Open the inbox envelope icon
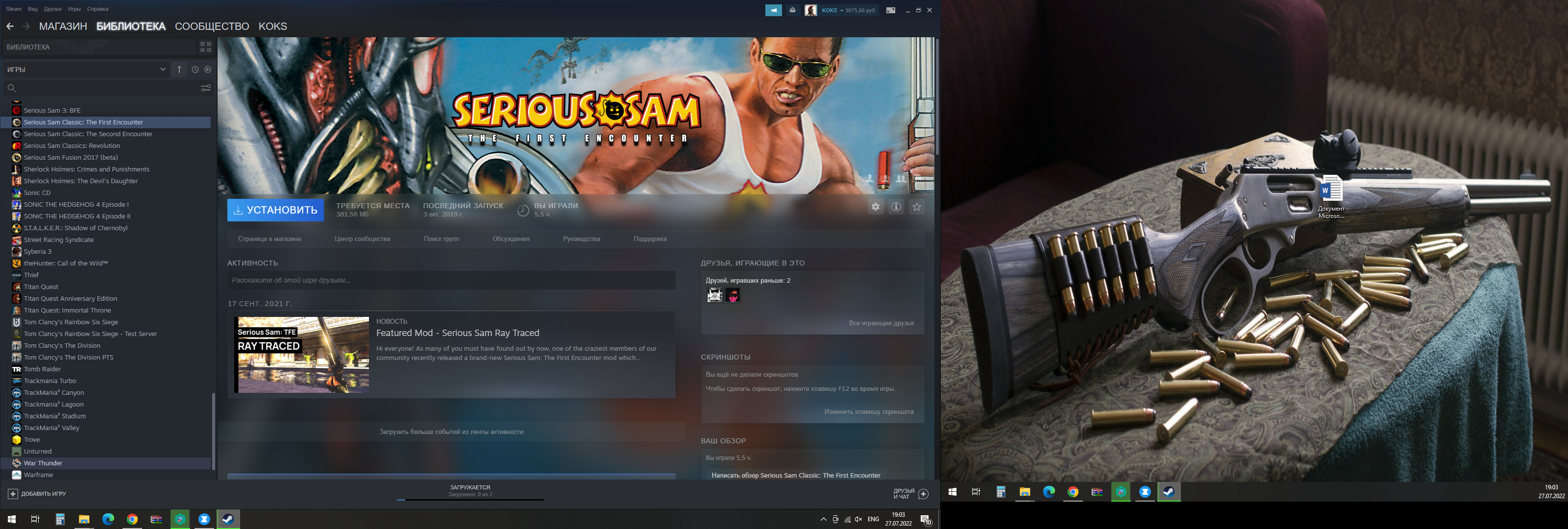Viewport: 1568px width, 529px height. pyautogui.click(x=792, y=10)
